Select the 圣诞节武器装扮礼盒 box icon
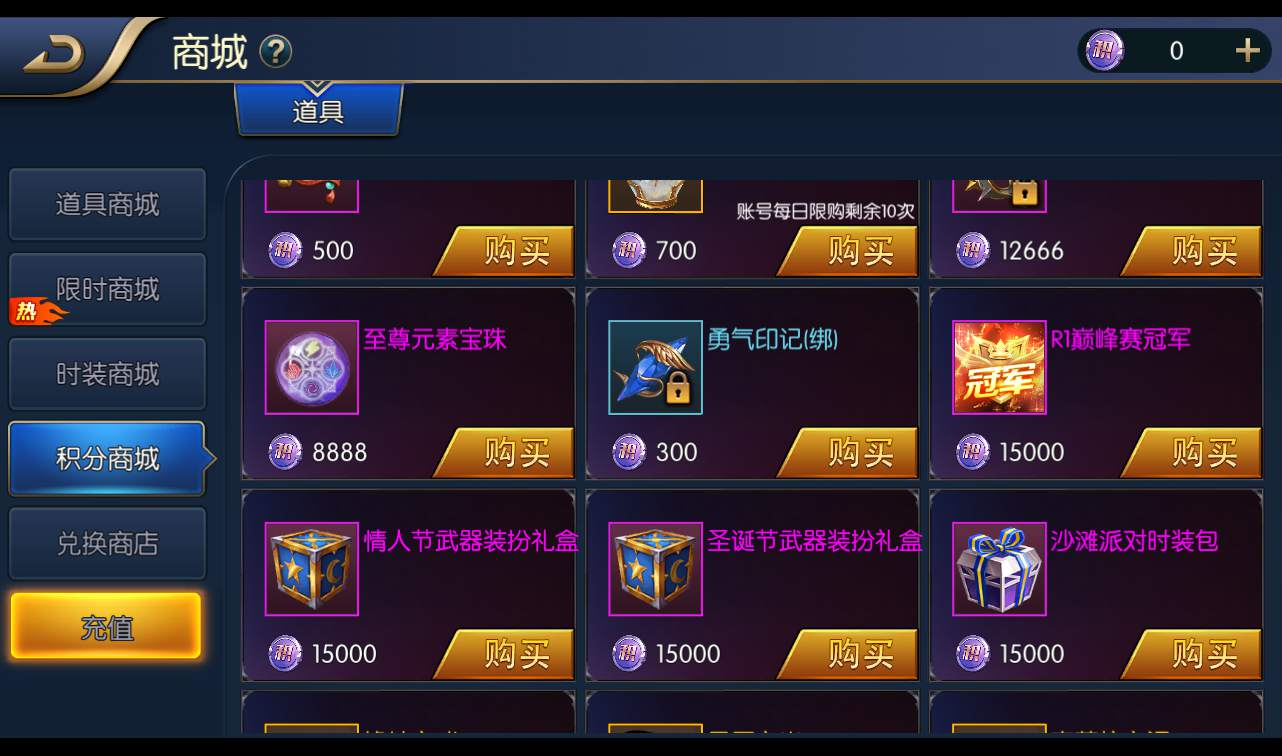Image resolution: width=1282 pixels, height=756 pixels. 656,569
